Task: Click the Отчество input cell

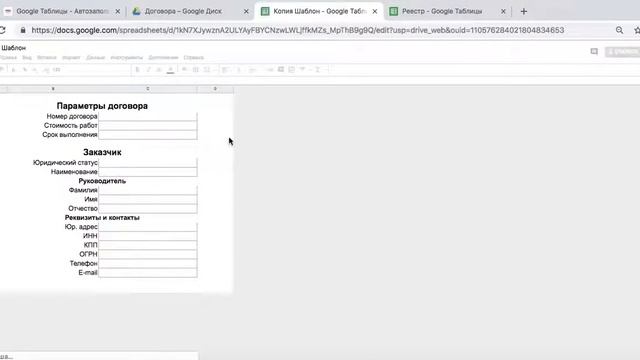Action: point(148,208)
